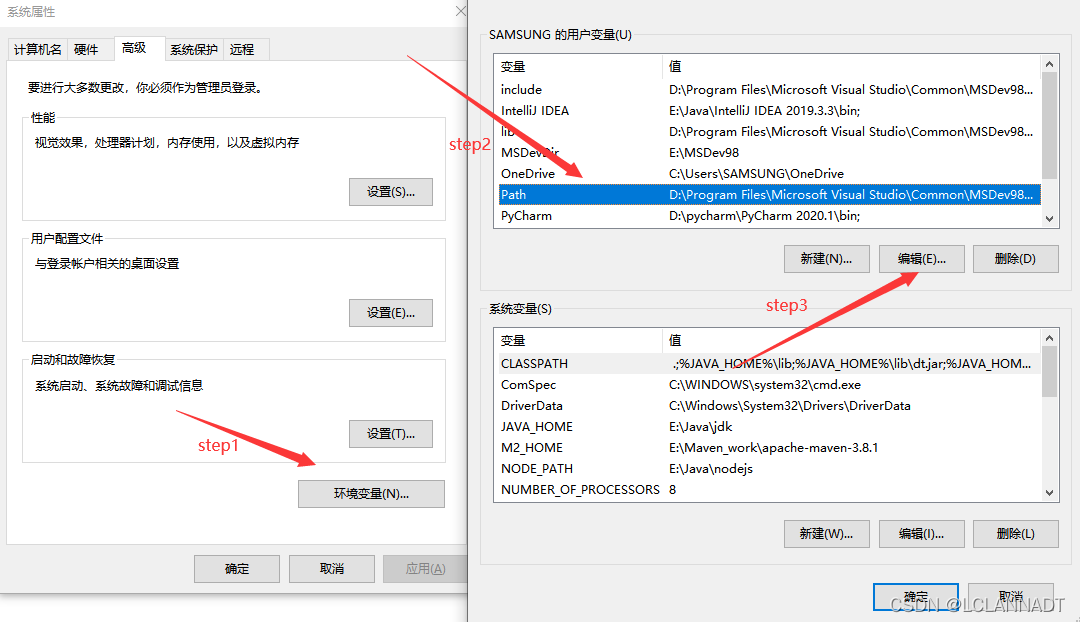Close the 系统属性 window
Image resolution: width=1080 pixels, height=622 pixels.
[460, 11]
